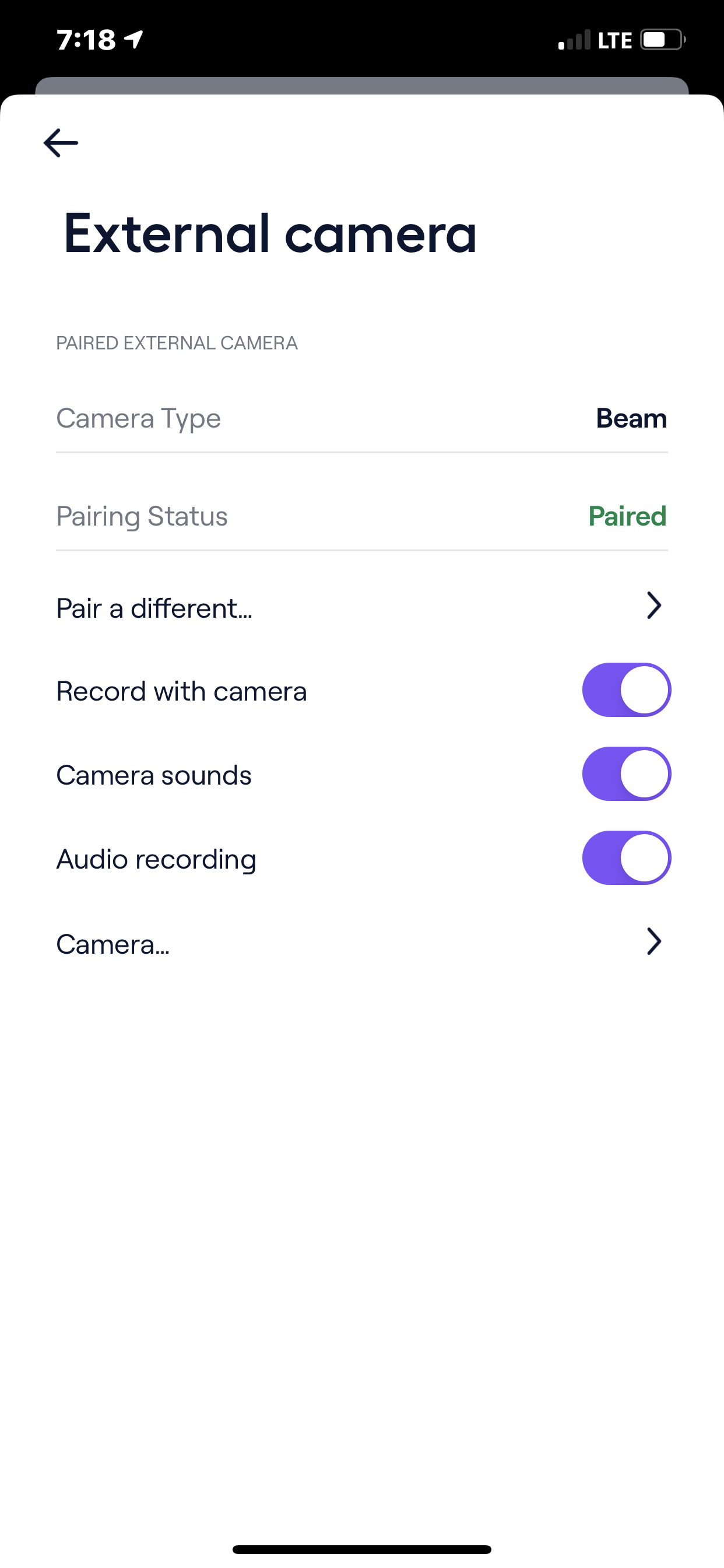Tap the Camera Type label
Image resolution: width=724 pixels, height=1568 pixels.
(138, 418)
